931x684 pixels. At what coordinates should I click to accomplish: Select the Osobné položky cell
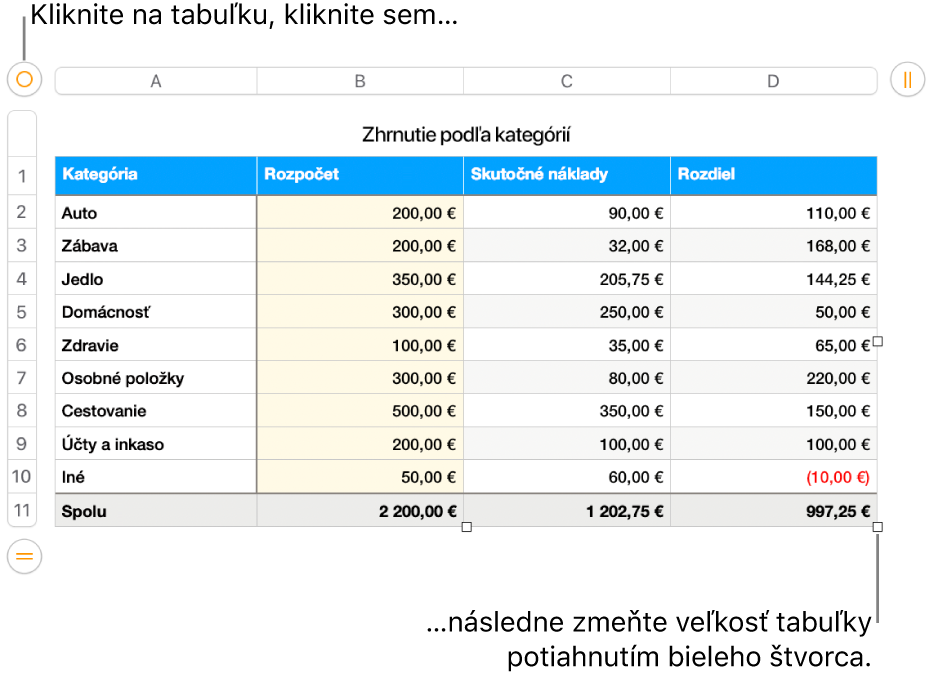[x=156, y=378]
